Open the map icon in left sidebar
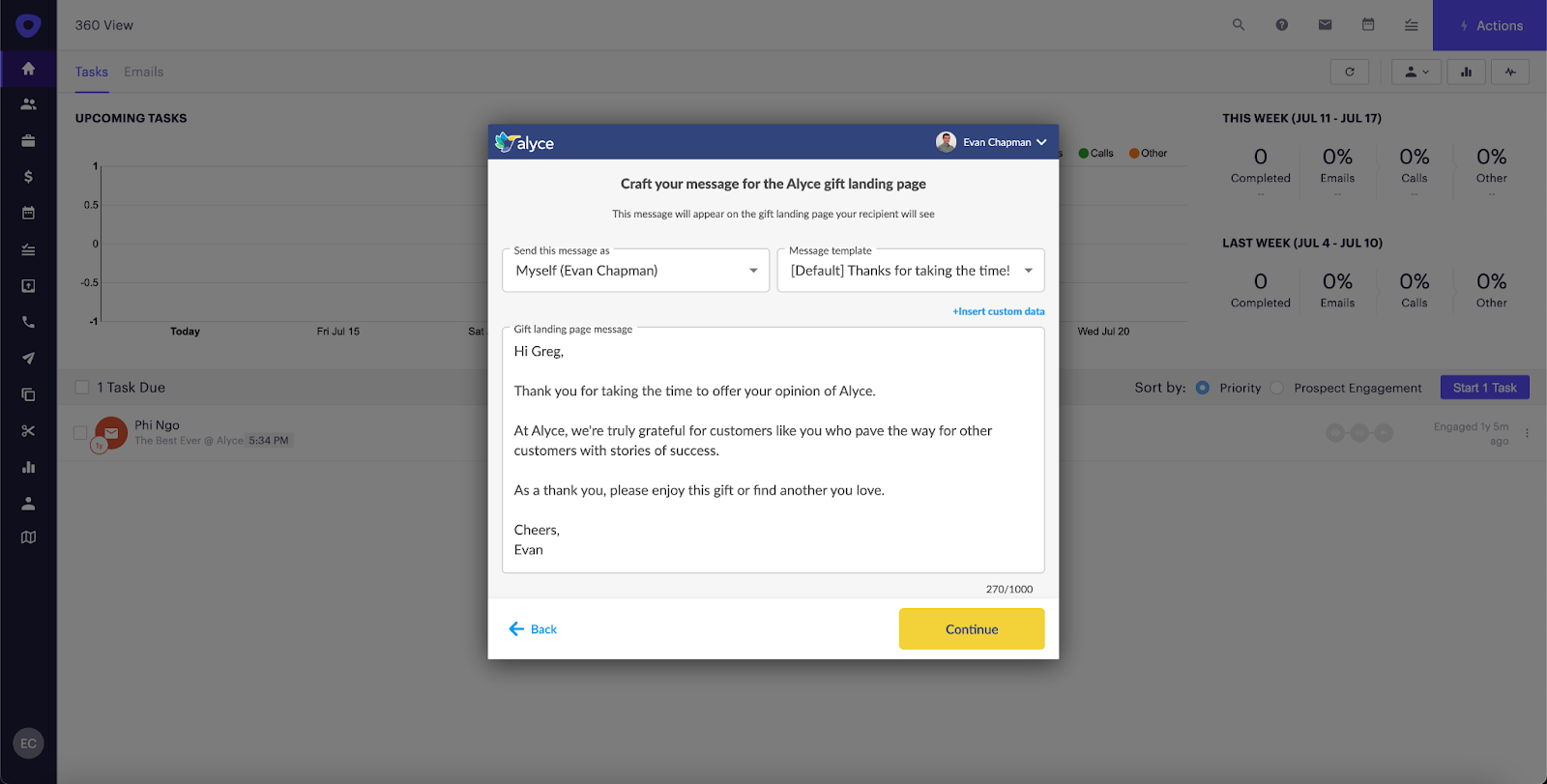Viewport: 1547px width, 784px height. pyautogui.click(x=28, y=537)
